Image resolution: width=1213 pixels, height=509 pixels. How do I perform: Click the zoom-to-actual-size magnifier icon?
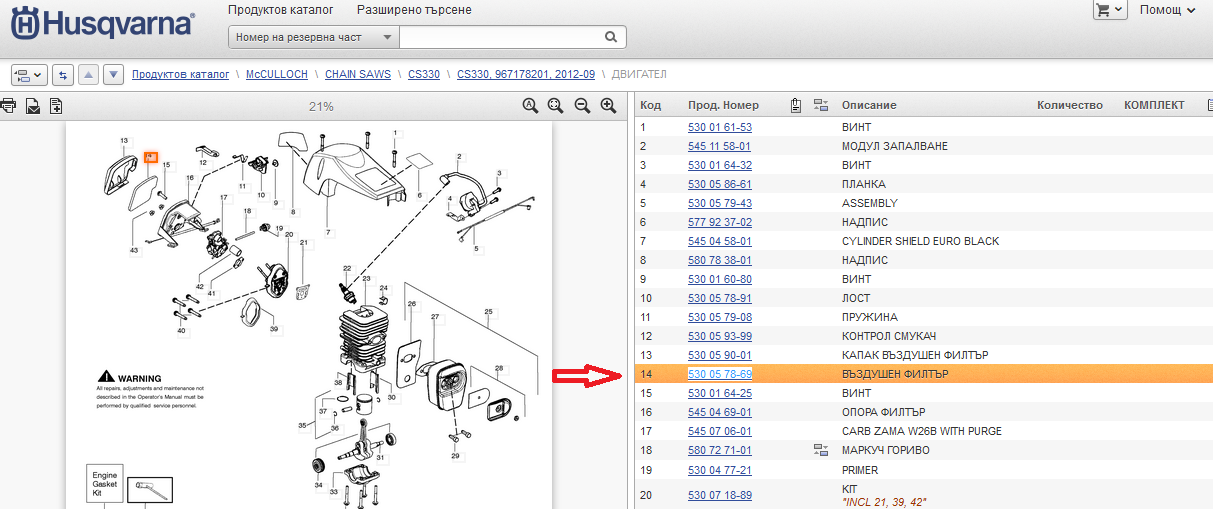pos(530,106)
